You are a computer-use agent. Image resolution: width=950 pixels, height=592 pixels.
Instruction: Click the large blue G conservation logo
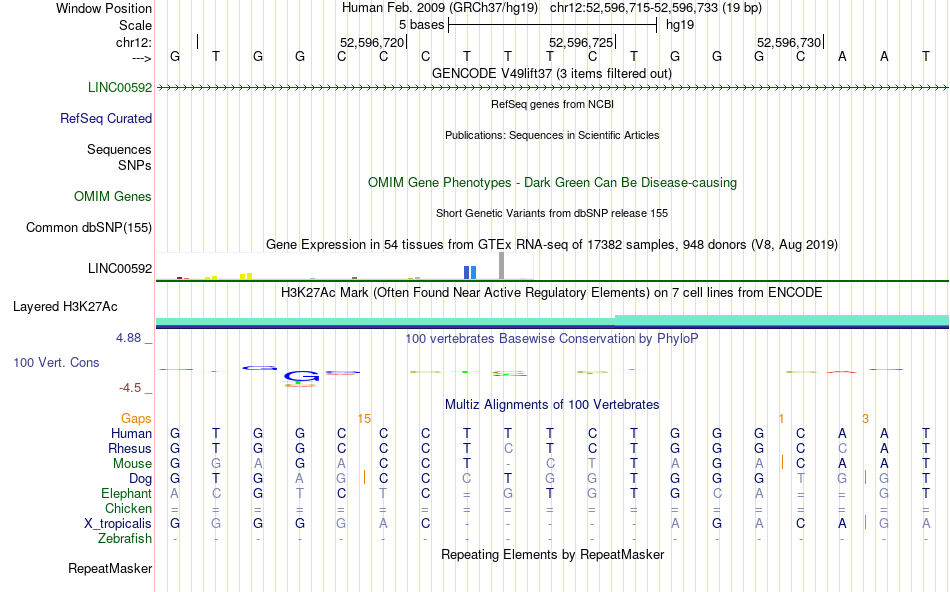click(301, 377)
